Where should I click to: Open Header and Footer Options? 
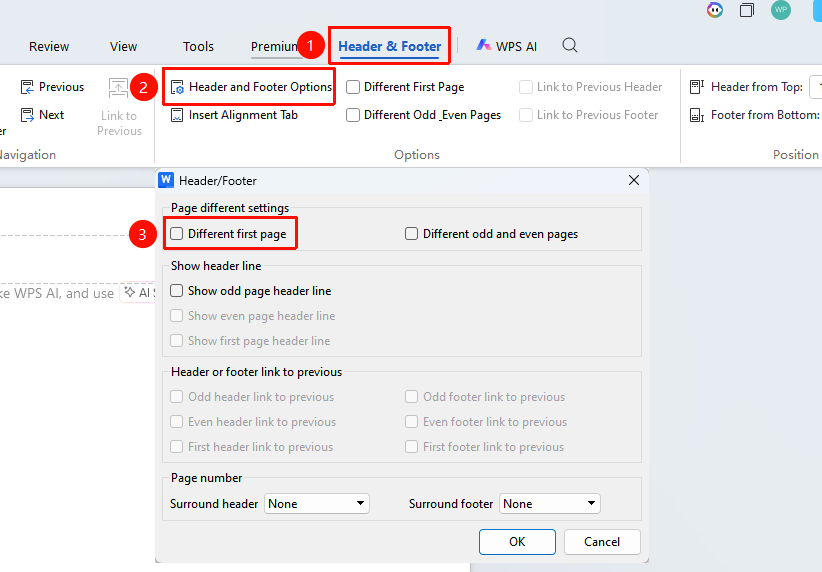252,87
